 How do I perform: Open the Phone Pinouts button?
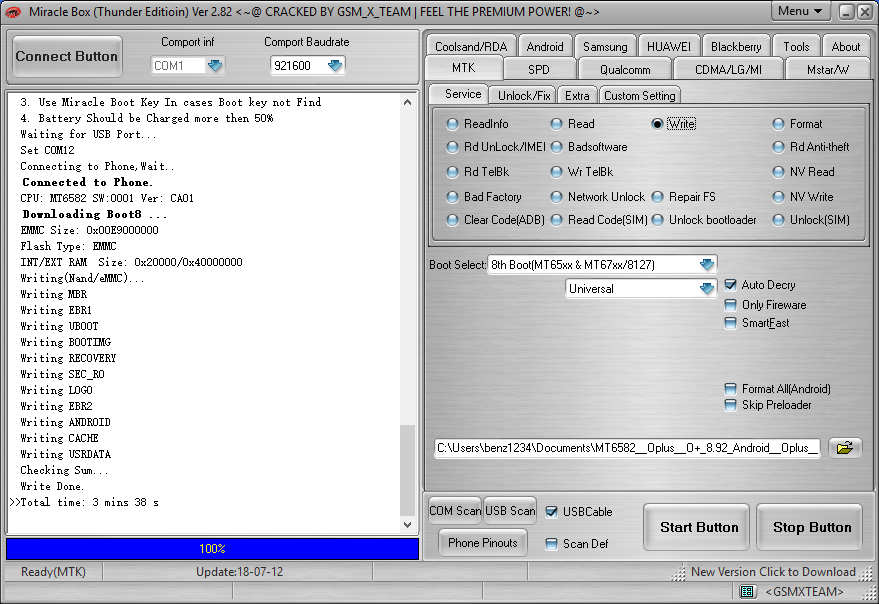click(483, 542)
